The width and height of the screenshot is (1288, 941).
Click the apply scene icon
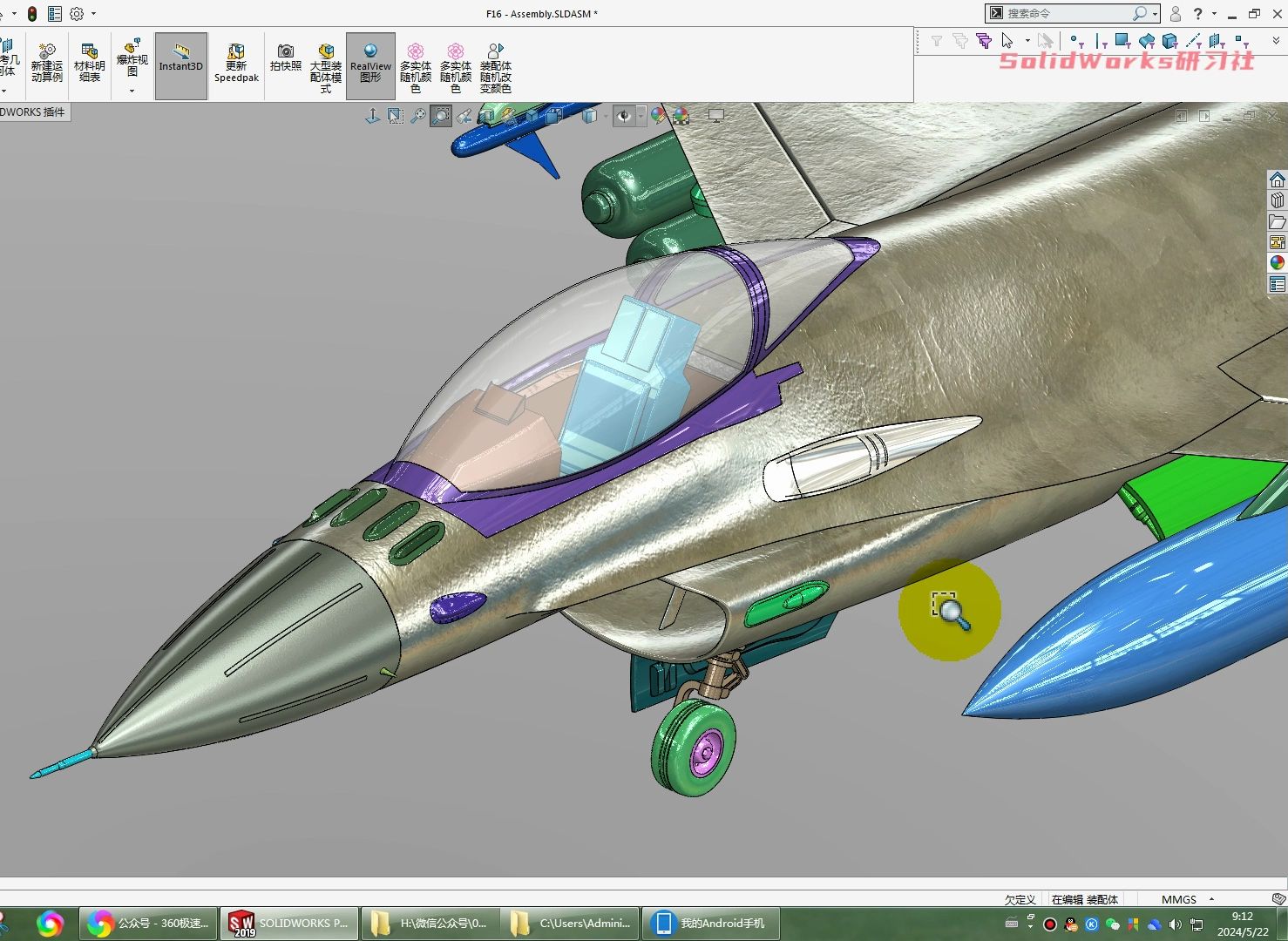681,116
